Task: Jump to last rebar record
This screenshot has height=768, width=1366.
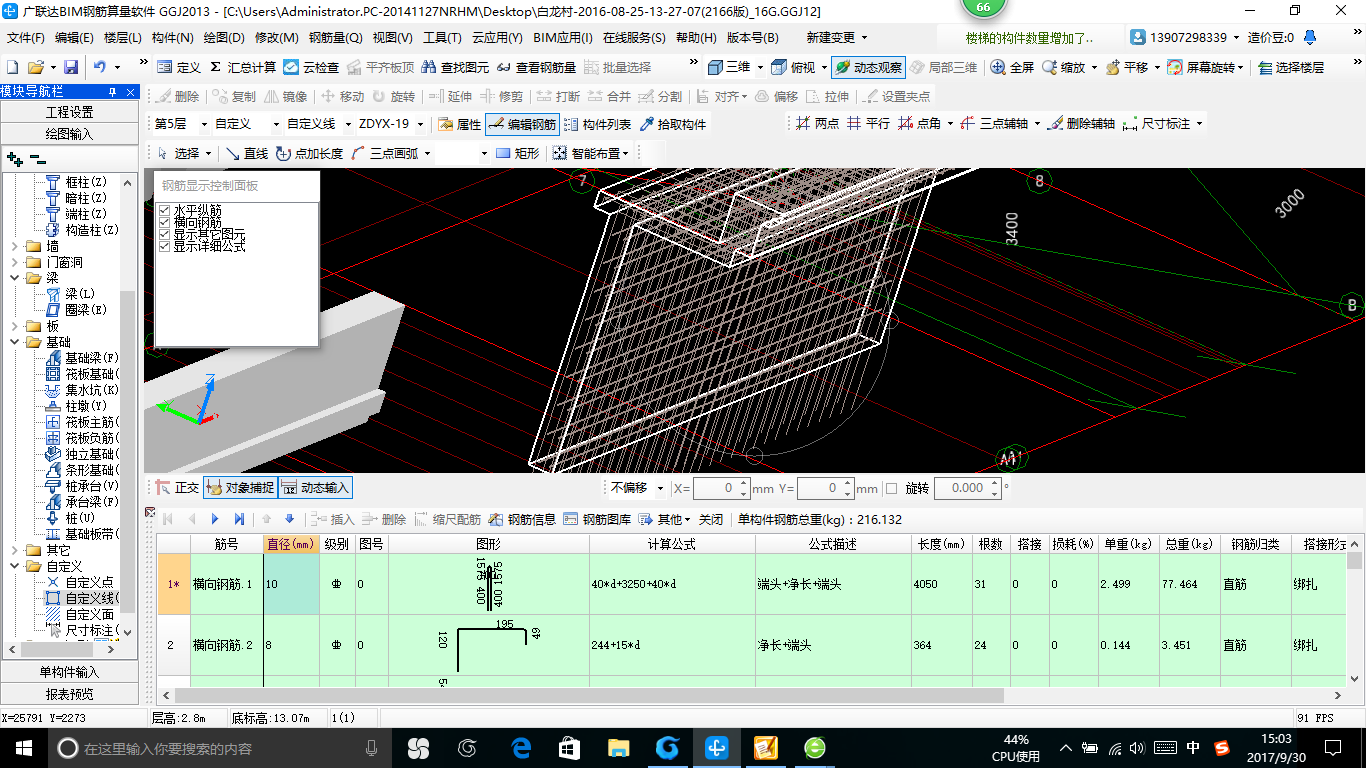Action: 239,519
